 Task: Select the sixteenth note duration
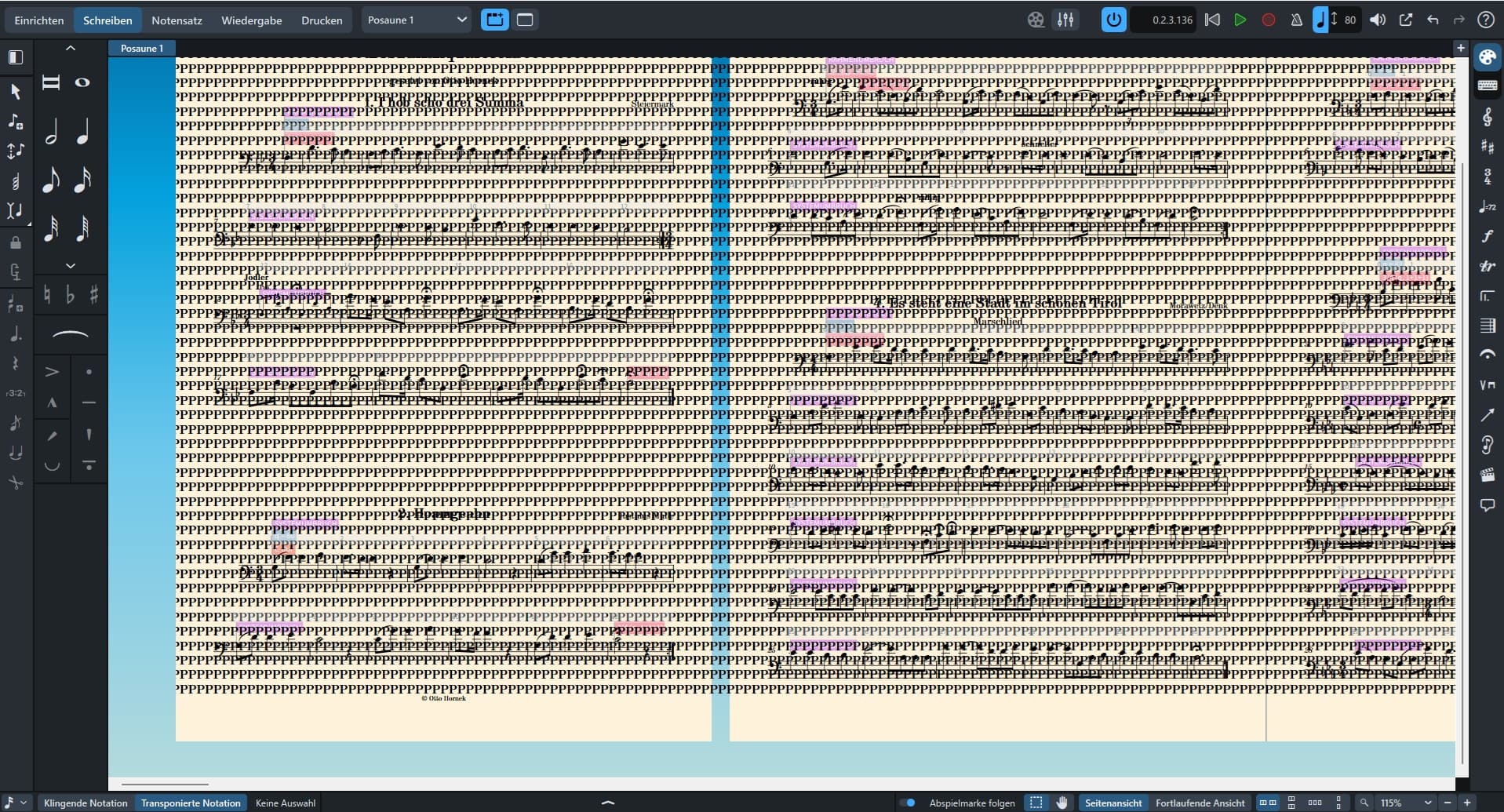[x=83, y=180]
